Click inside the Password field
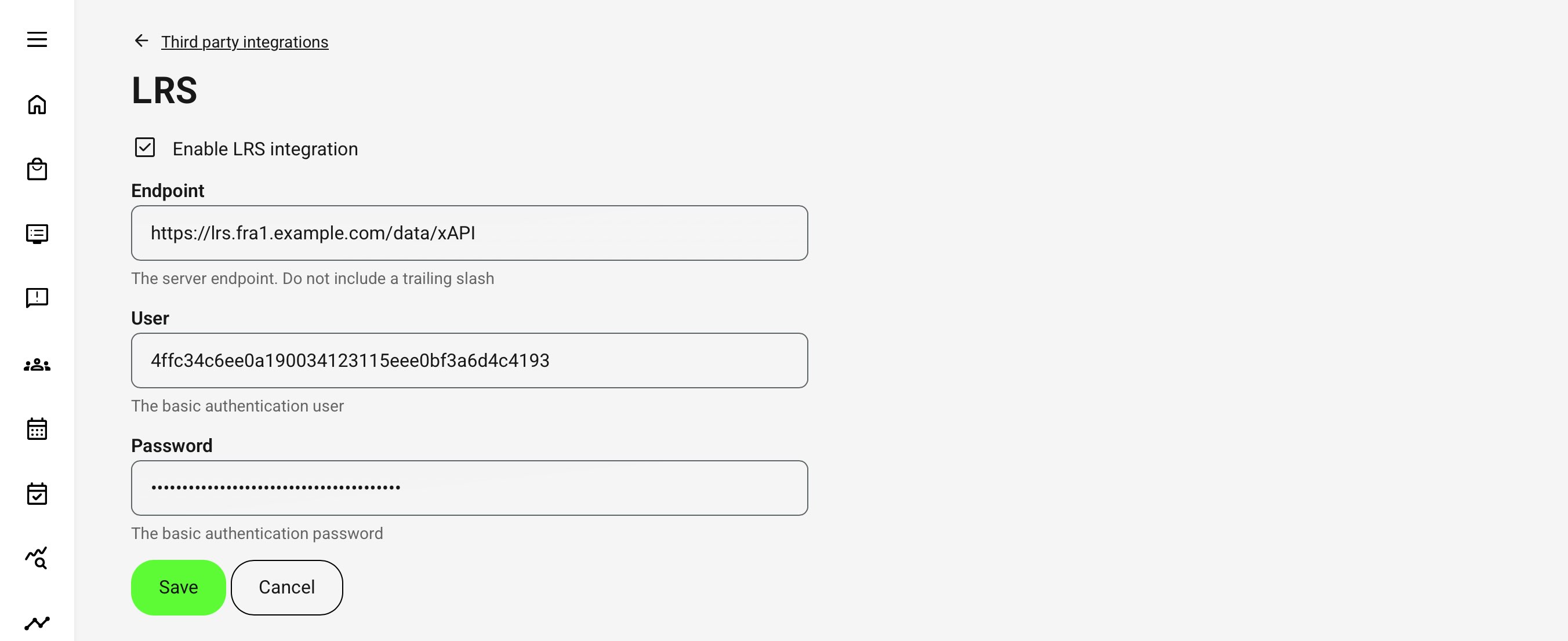Image resolution: width=1568 pixels, height=641 pixels. (469, 488)
